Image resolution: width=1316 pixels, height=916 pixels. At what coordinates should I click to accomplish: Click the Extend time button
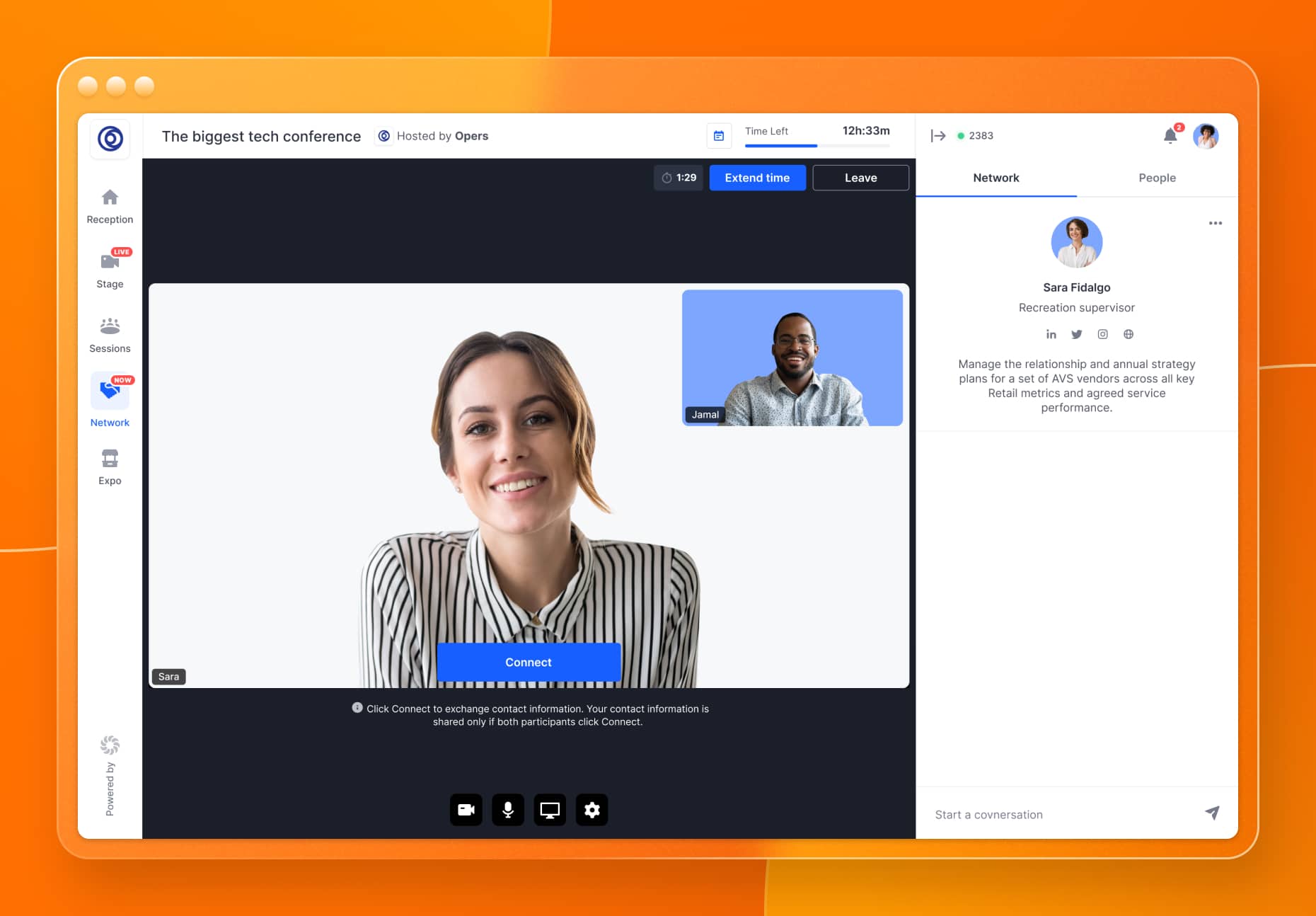[x=757, y=178]
